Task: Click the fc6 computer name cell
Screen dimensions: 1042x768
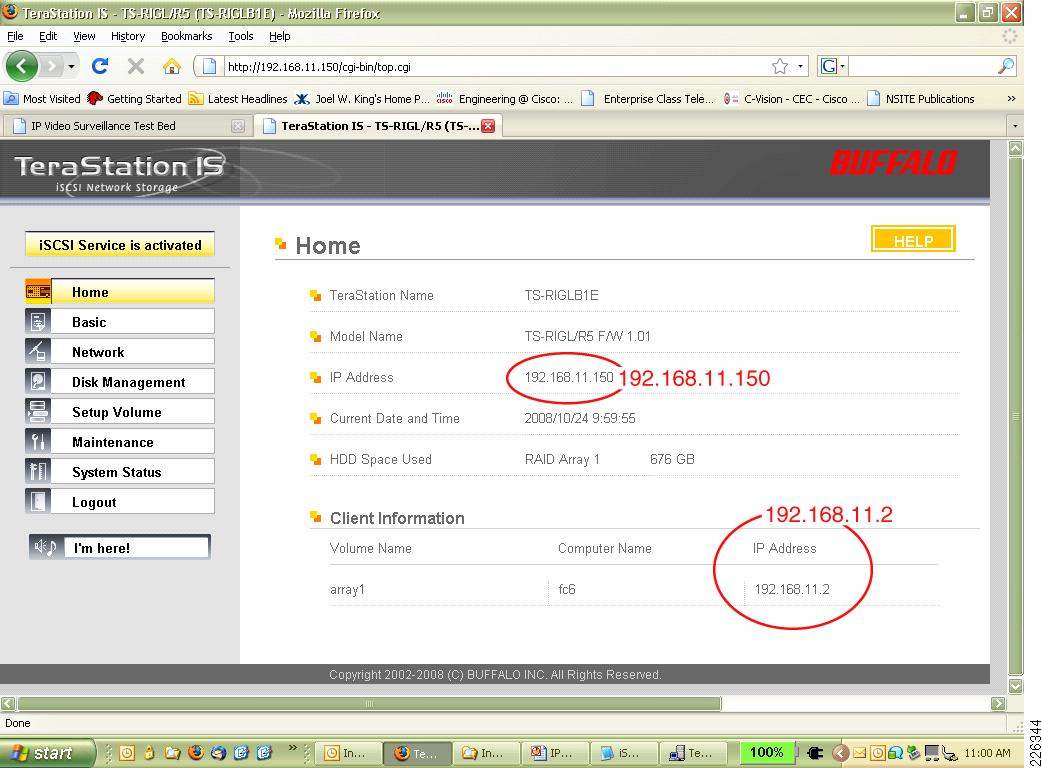Action: 567,589
